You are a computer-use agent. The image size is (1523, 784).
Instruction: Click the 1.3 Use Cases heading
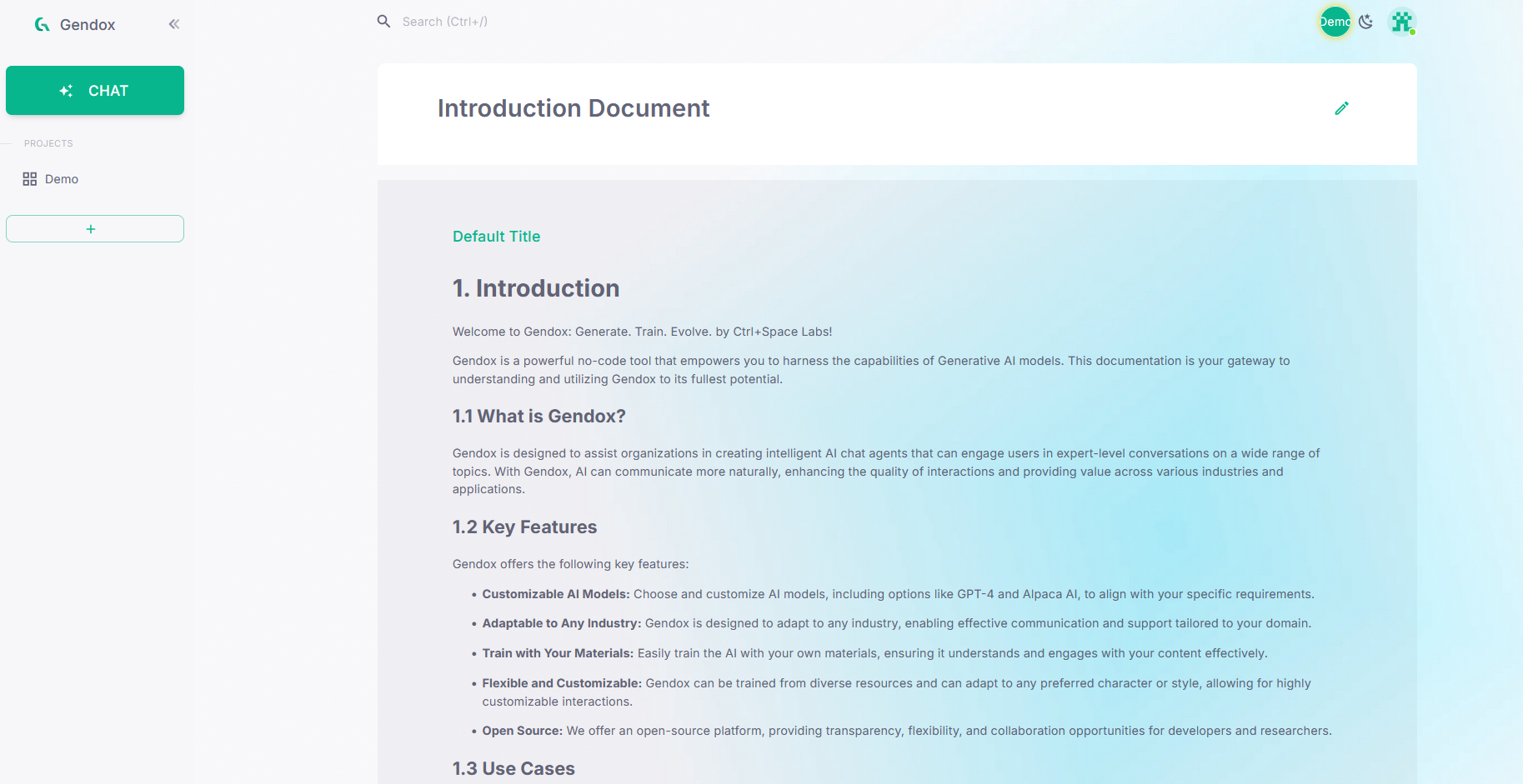click(x=514, y=768)
